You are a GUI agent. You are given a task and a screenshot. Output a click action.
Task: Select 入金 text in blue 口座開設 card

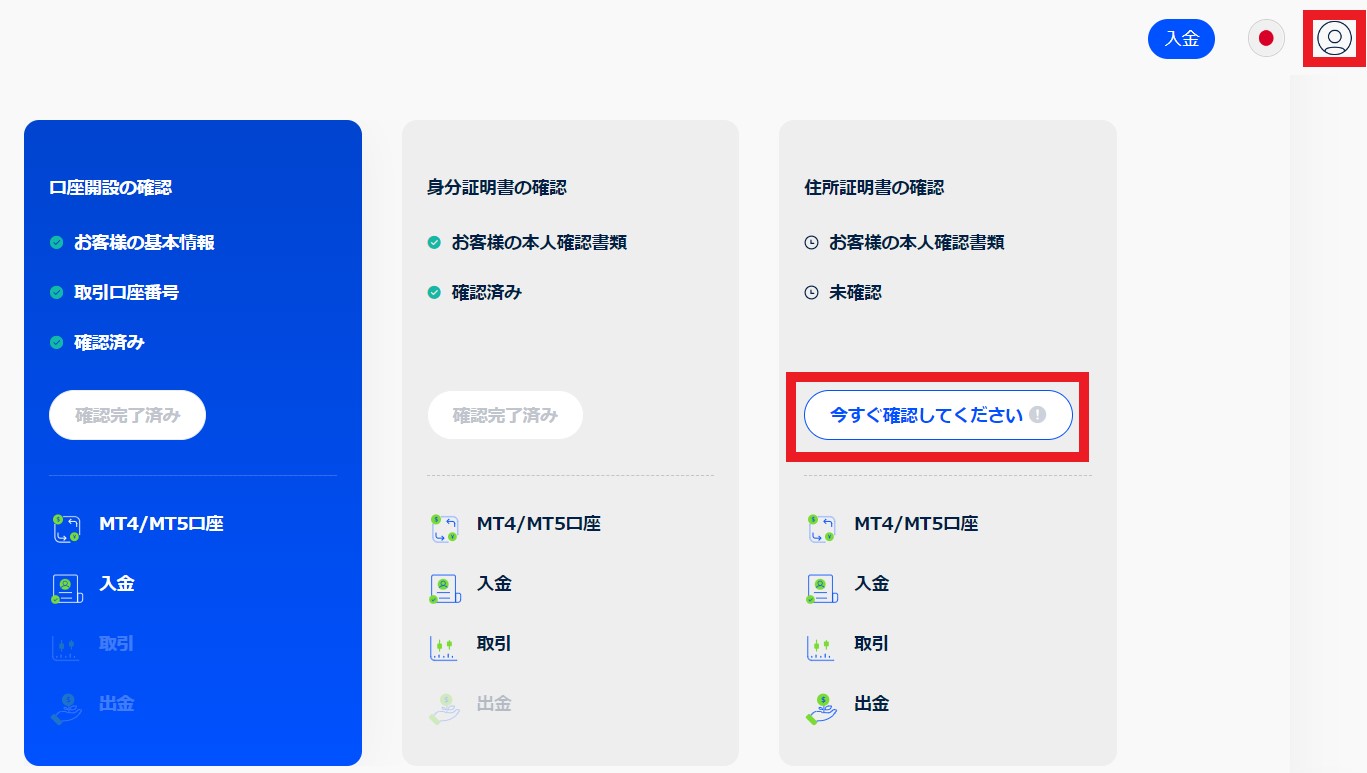point(116,583)
